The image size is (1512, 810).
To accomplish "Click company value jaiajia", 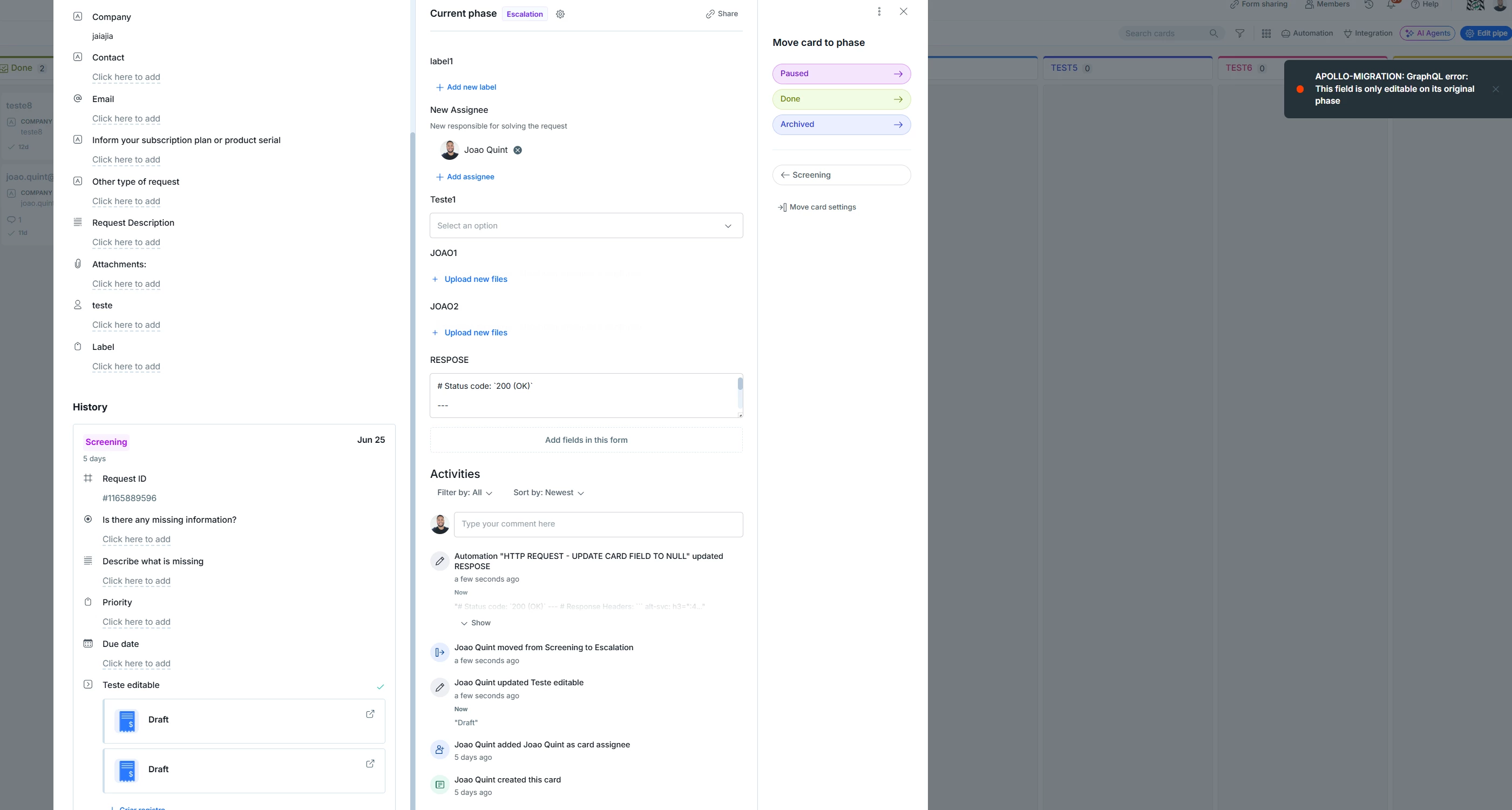I will [103, 36].
